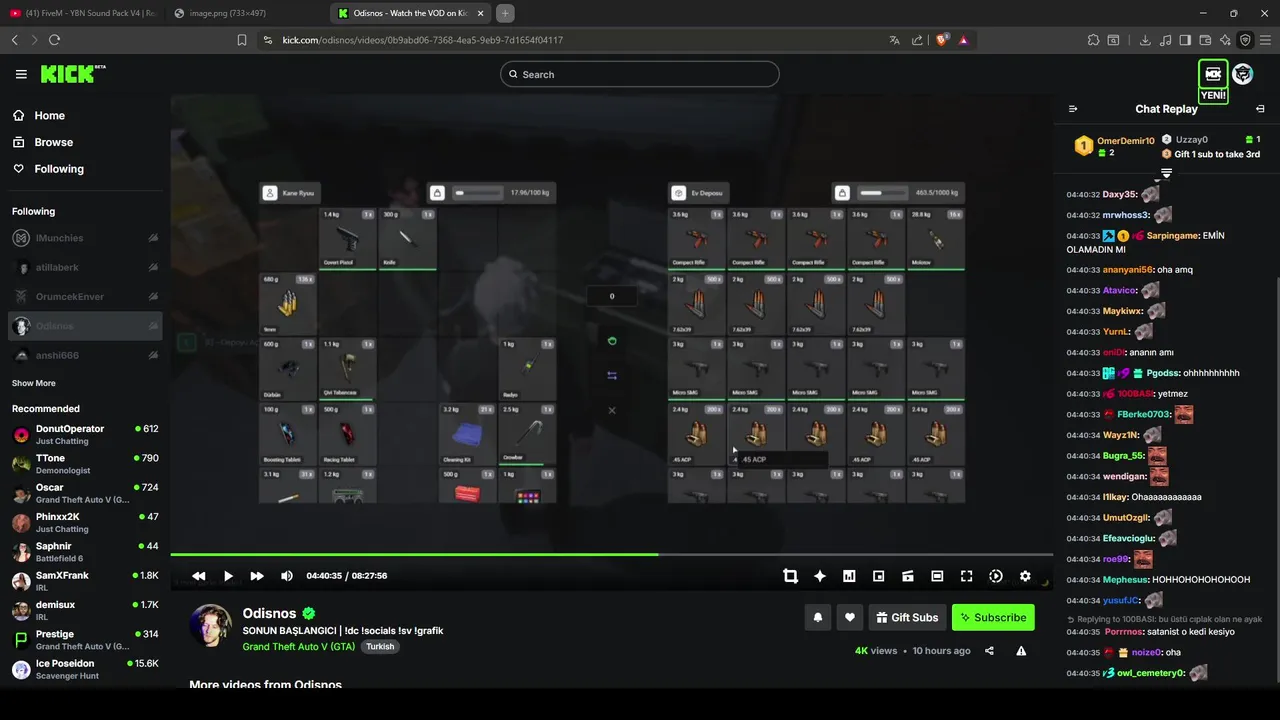The height and width of the screenshot is (720, 1280).
Task: Seek on the video progress bar
Action: [611, 554]
